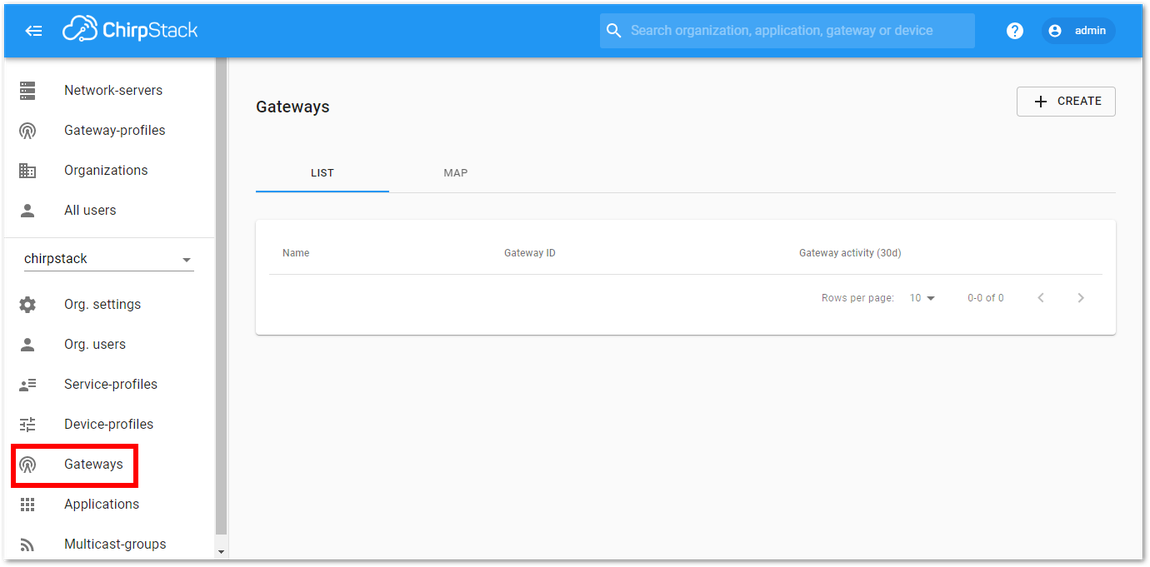The width and height of the screenshot is (1150, 567).
Task: Open Network-servers in sidebar
Action: coord(109,90)
